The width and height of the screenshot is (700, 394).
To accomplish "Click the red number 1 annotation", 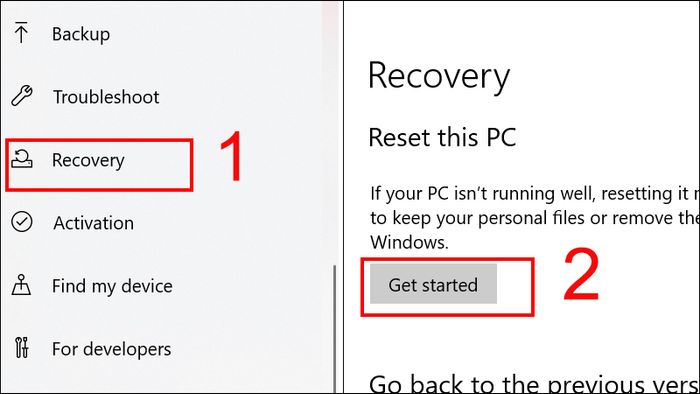I will pyautogui.click(x=231, y=156).
